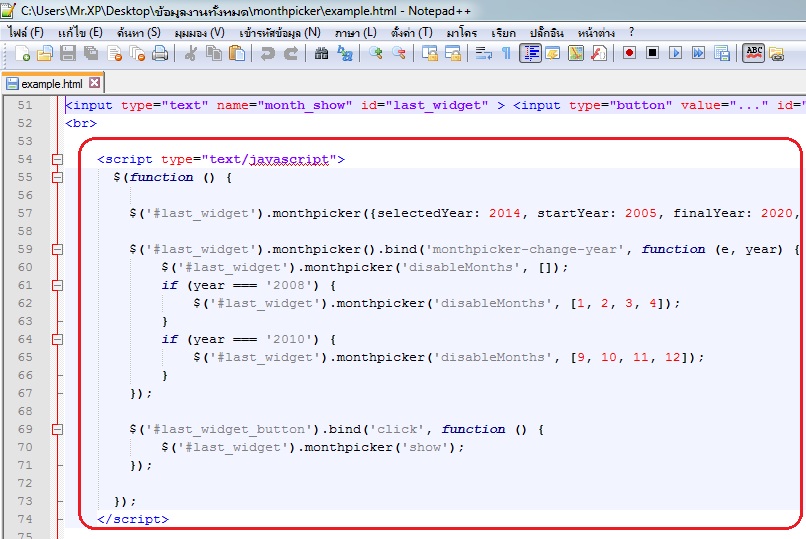
Task: Click the Print toolbar icon
Action: (x=159, y=54)
